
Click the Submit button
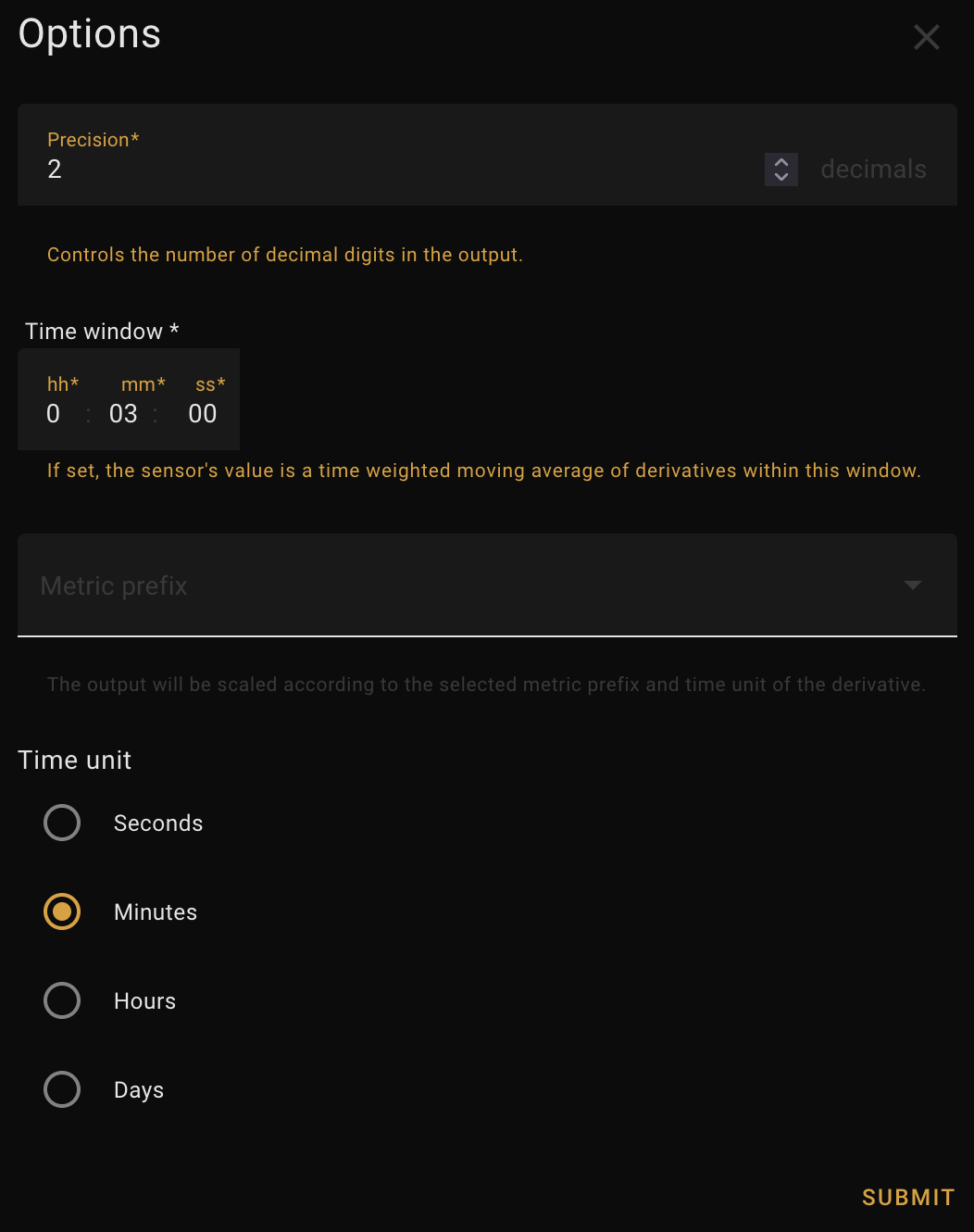907,1197
